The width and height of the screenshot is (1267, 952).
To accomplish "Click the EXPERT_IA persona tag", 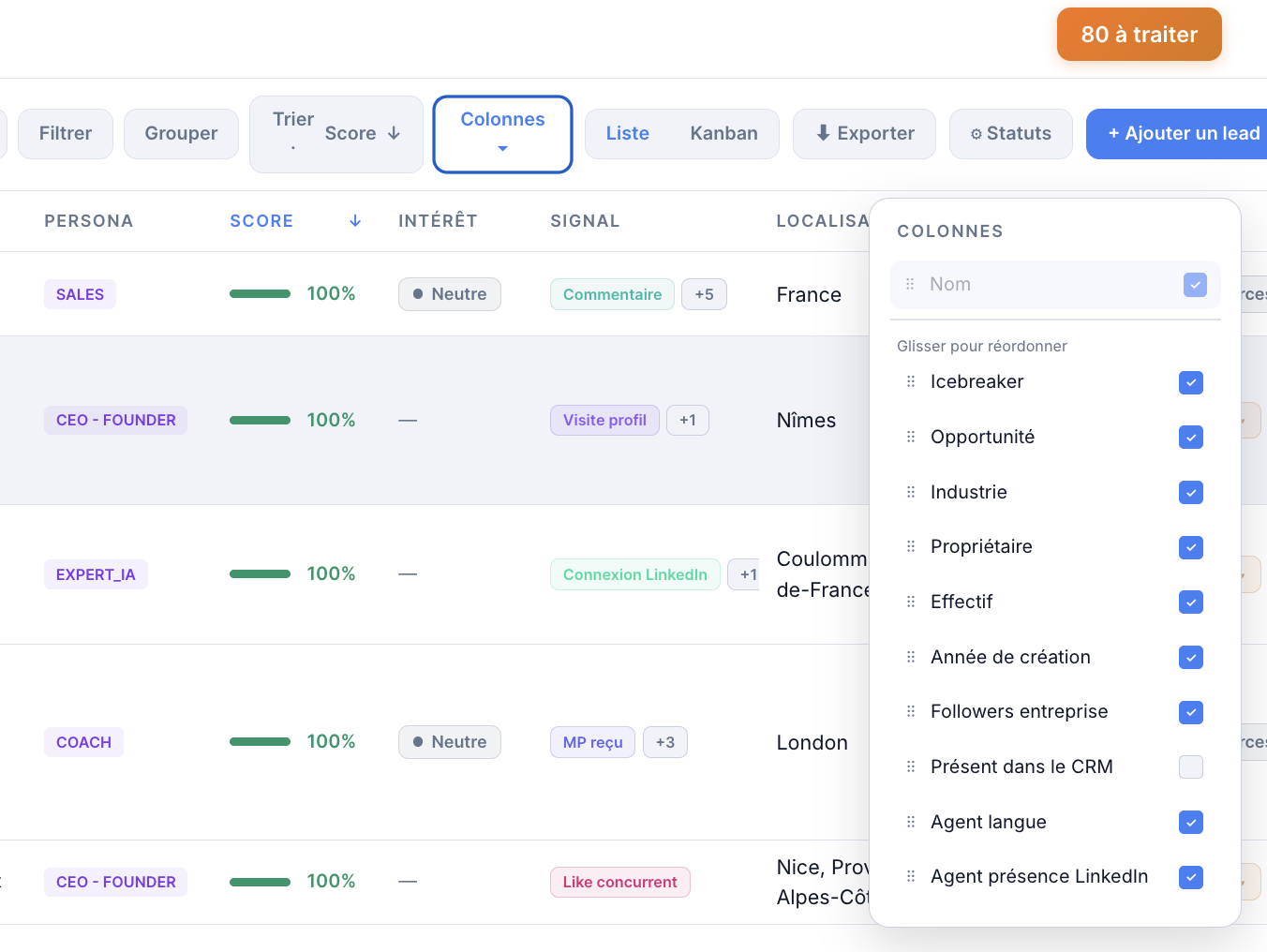I will pos(96,574).
